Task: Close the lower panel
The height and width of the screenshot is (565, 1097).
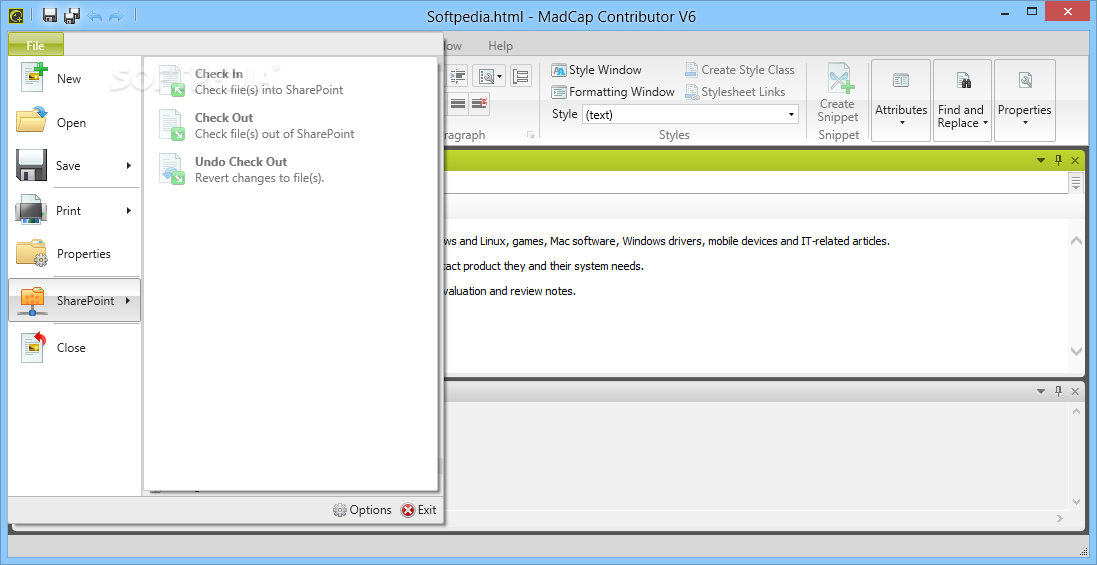Action: point(1075,391)
